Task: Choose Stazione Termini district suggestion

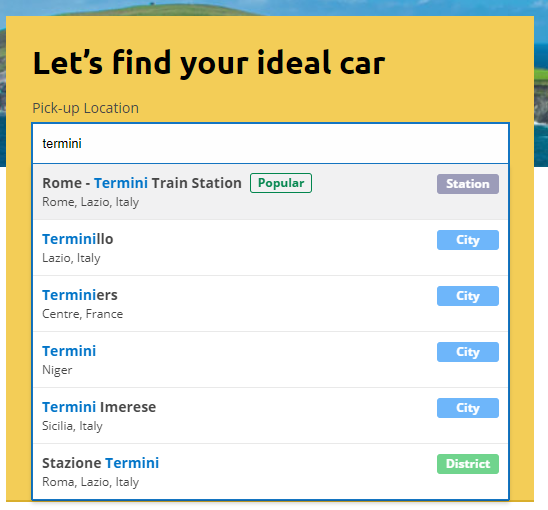Action: pyautogui.click(x=271, y=472)
